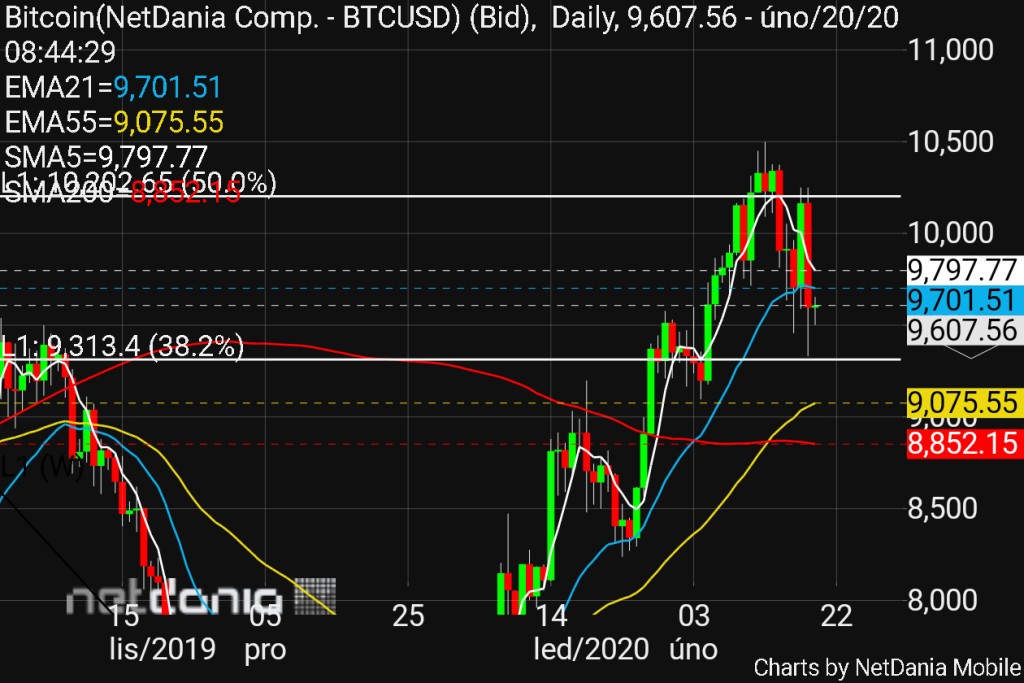
Task: Click the blue 9,701.51 price tag
Action: point(963,300)
